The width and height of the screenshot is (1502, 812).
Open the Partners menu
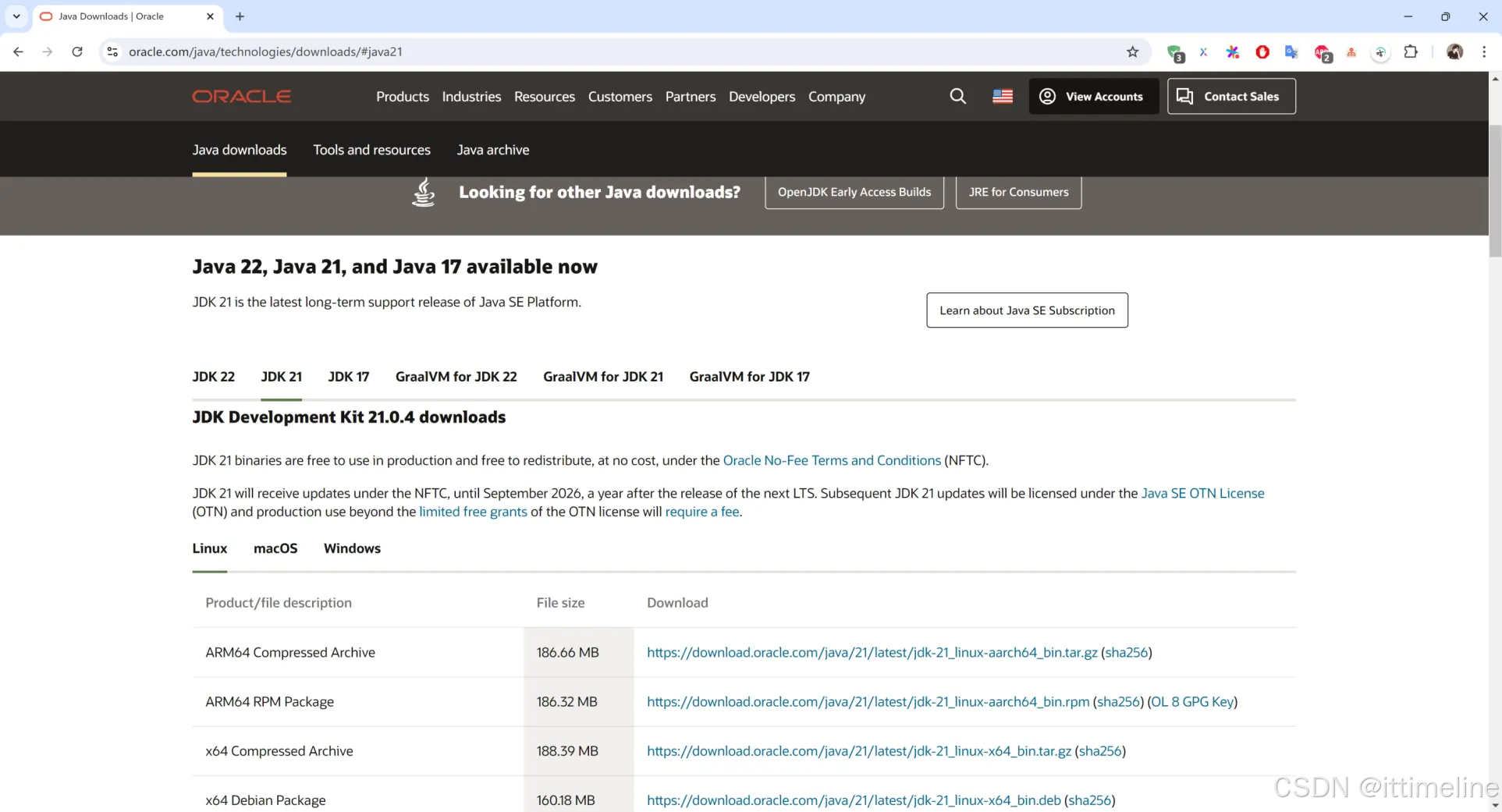pyautogui.click(x=691, y=97)
